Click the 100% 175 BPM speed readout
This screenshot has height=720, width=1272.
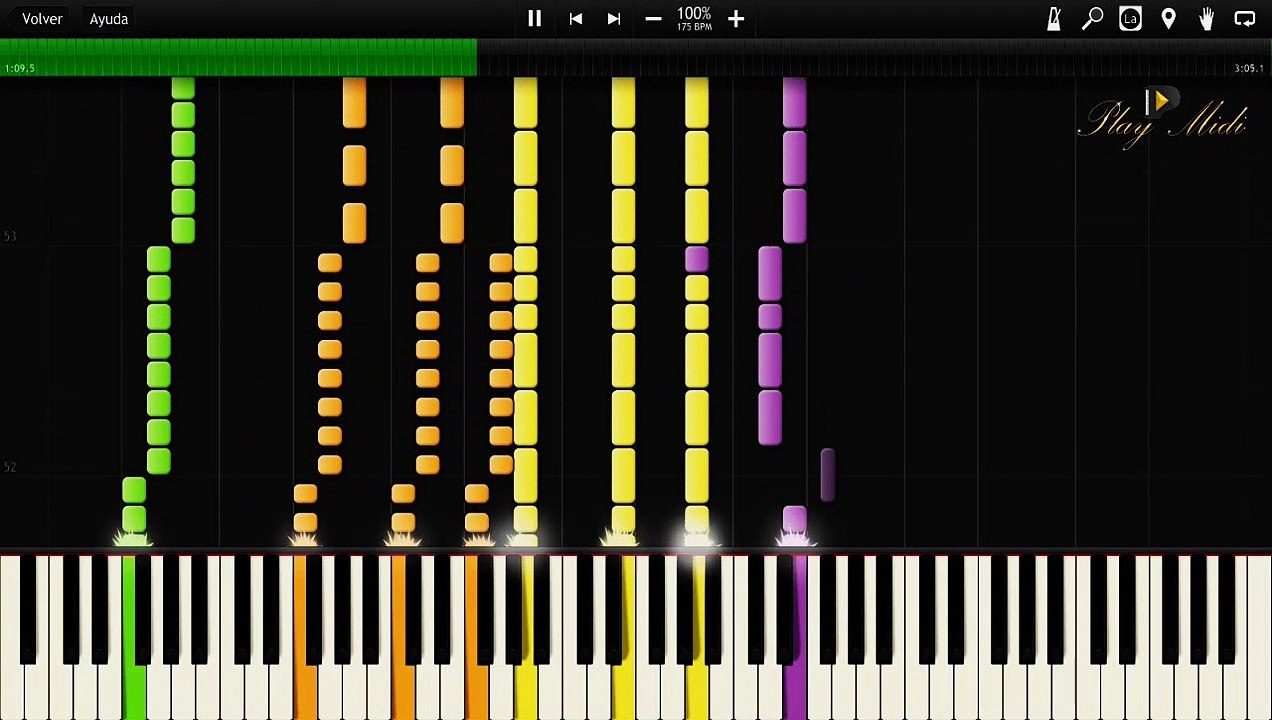coord(694,18)
